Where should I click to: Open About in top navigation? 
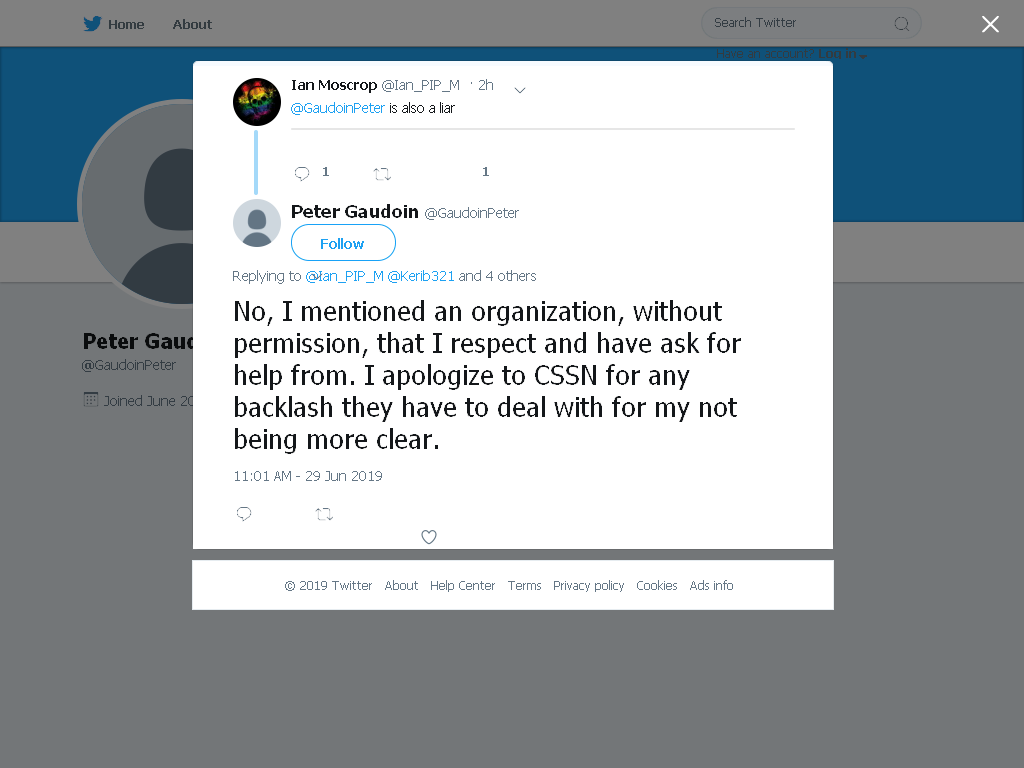(192, 24)
